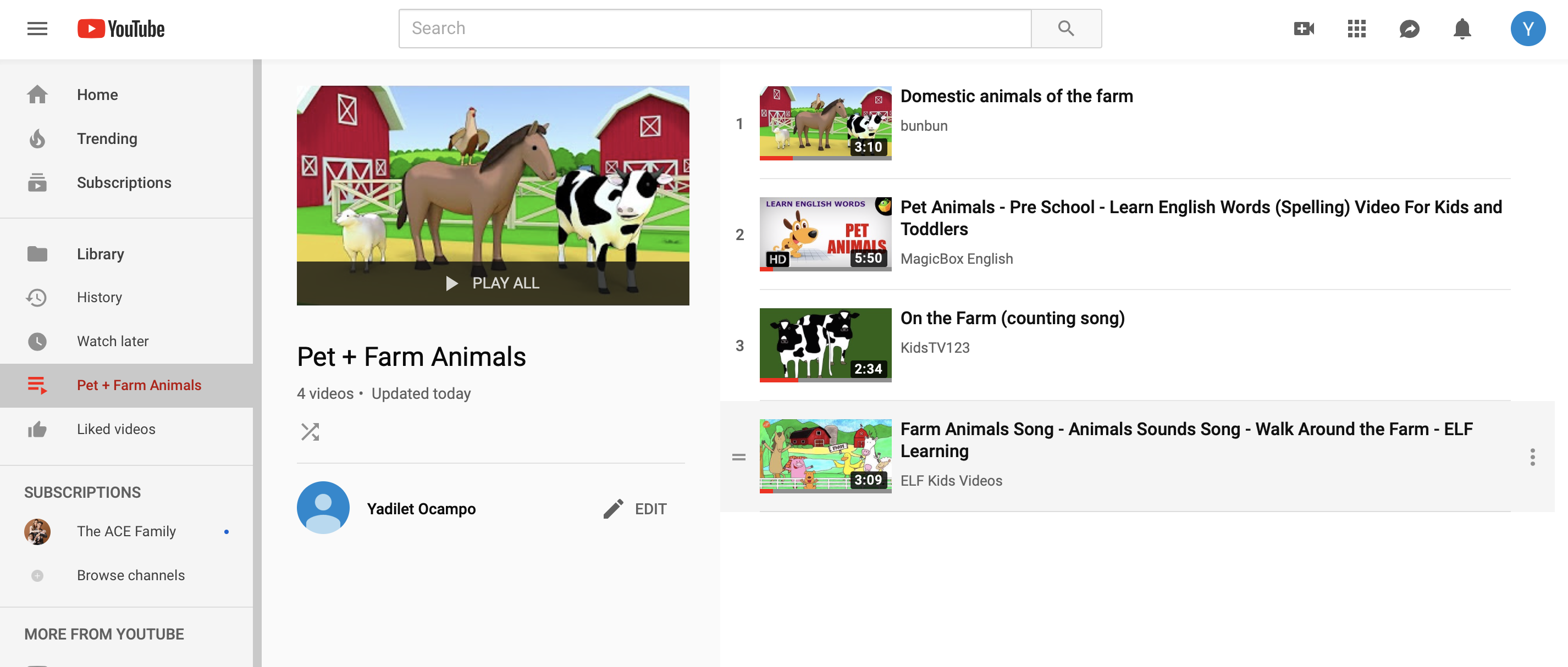The width and height of the screenshot is (1568, 667).
Task: Open three-dot menu for ELF Learning video
Action: [x=1532, y=457]
